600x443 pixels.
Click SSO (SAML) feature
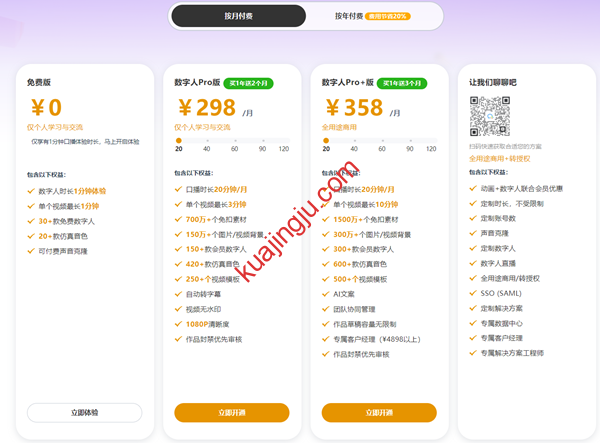point(501,293)
